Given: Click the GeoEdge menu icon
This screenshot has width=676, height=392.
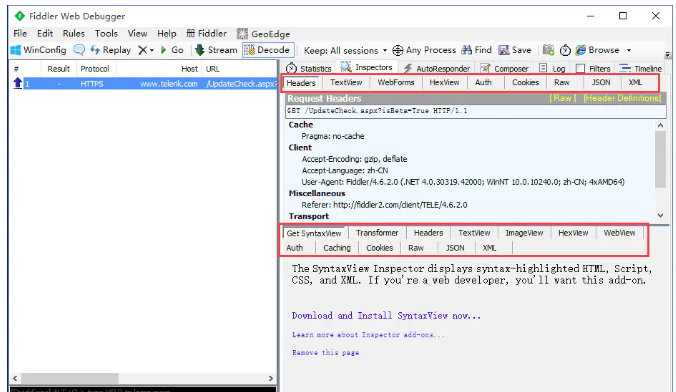Looking at the screenshot, I should (242, 34).
